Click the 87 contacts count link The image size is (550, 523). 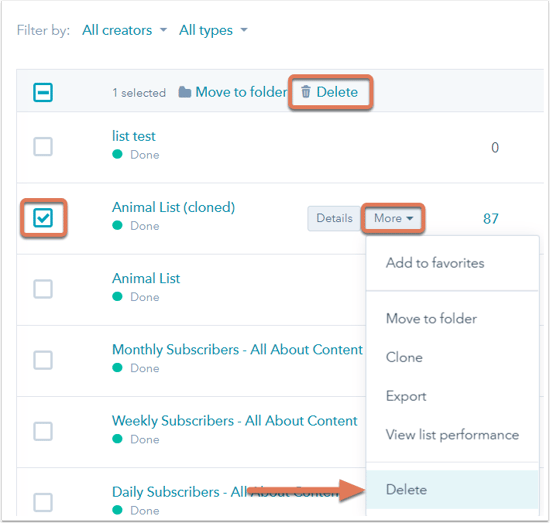[x=491, y=219]
